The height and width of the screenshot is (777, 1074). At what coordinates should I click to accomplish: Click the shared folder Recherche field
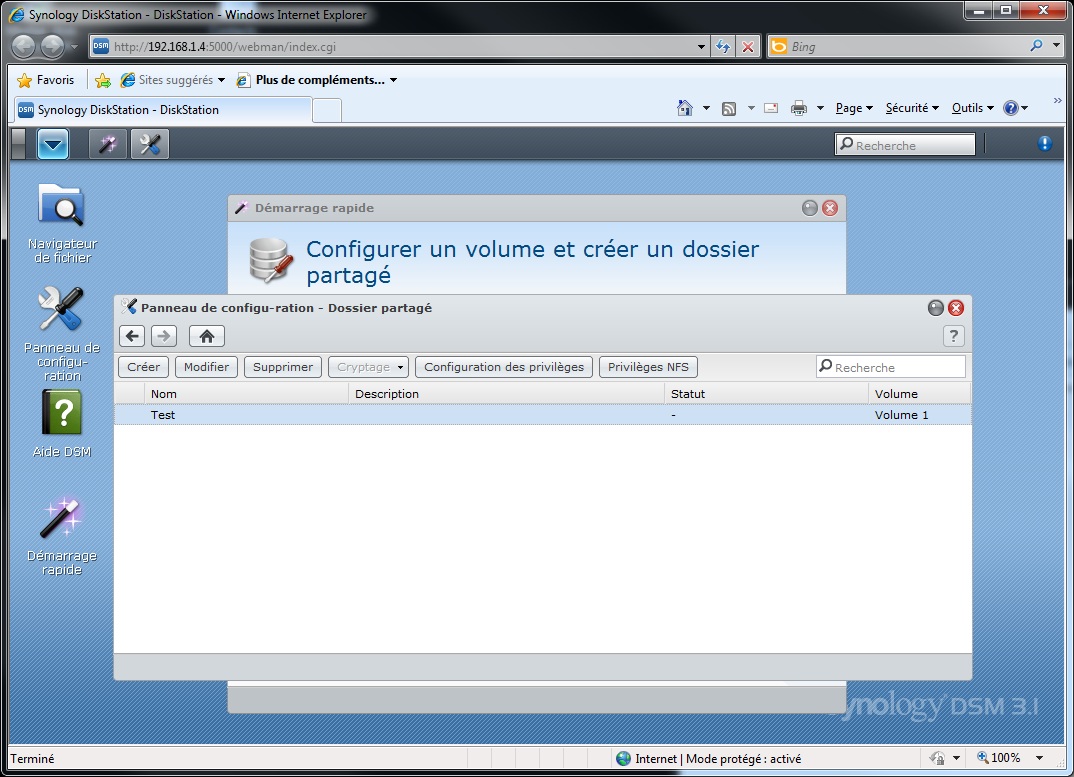point(890,367)
